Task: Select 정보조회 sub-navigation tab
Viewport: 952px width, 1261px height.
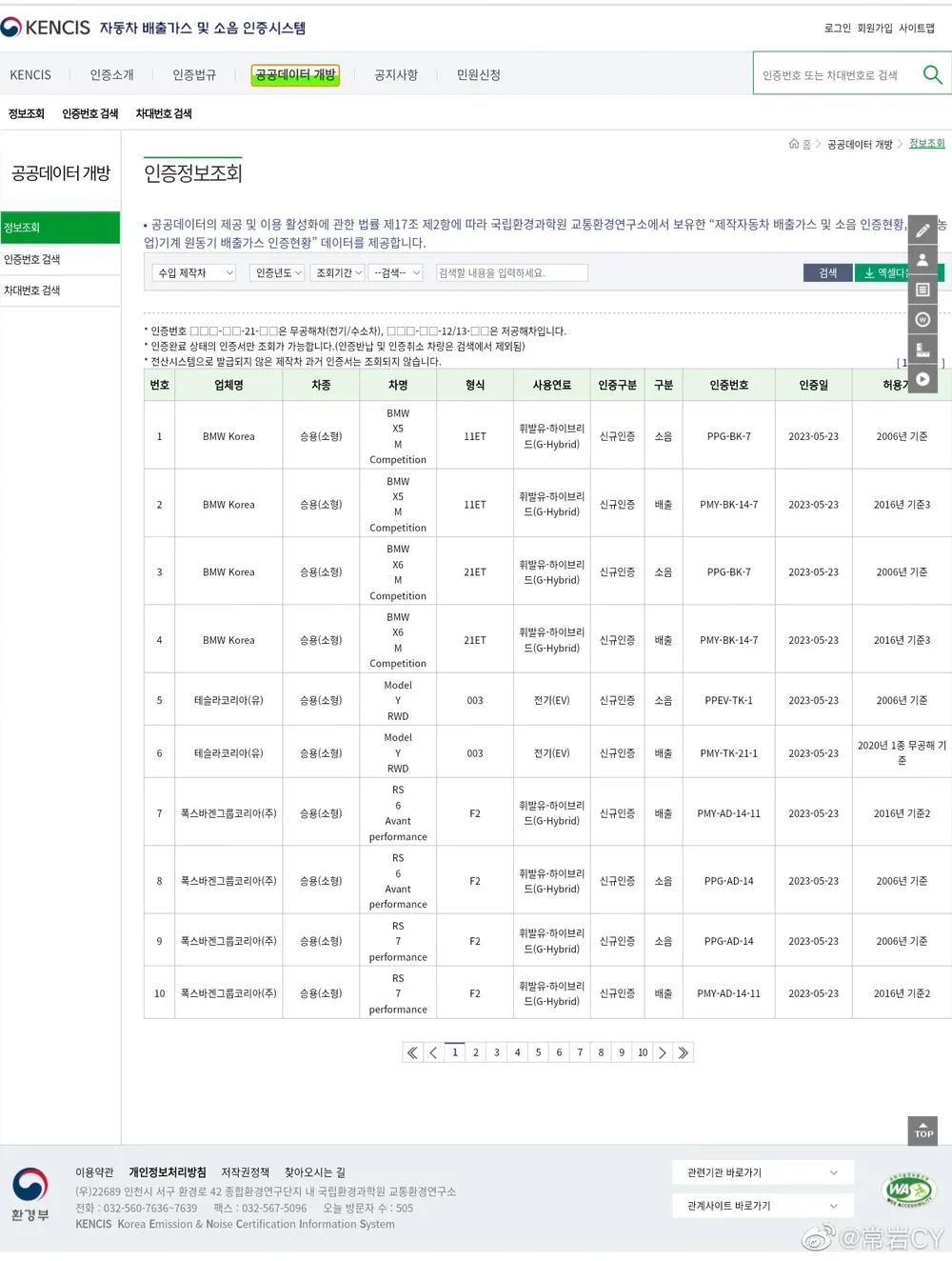Action: tap(27, 113)
